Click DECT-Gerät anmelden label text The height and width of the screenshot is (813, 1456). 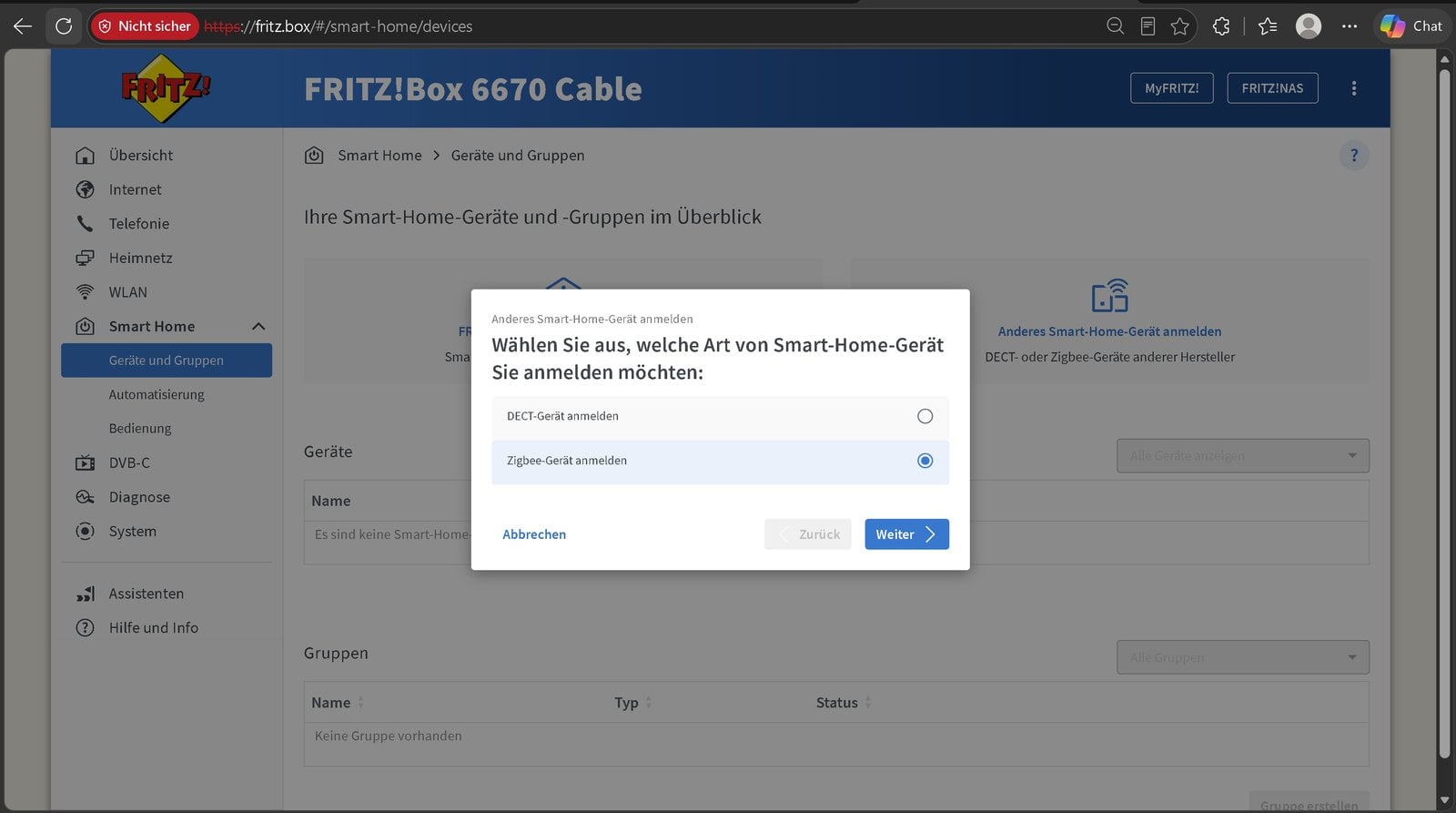pyautogui.click(x=562, y=416)
